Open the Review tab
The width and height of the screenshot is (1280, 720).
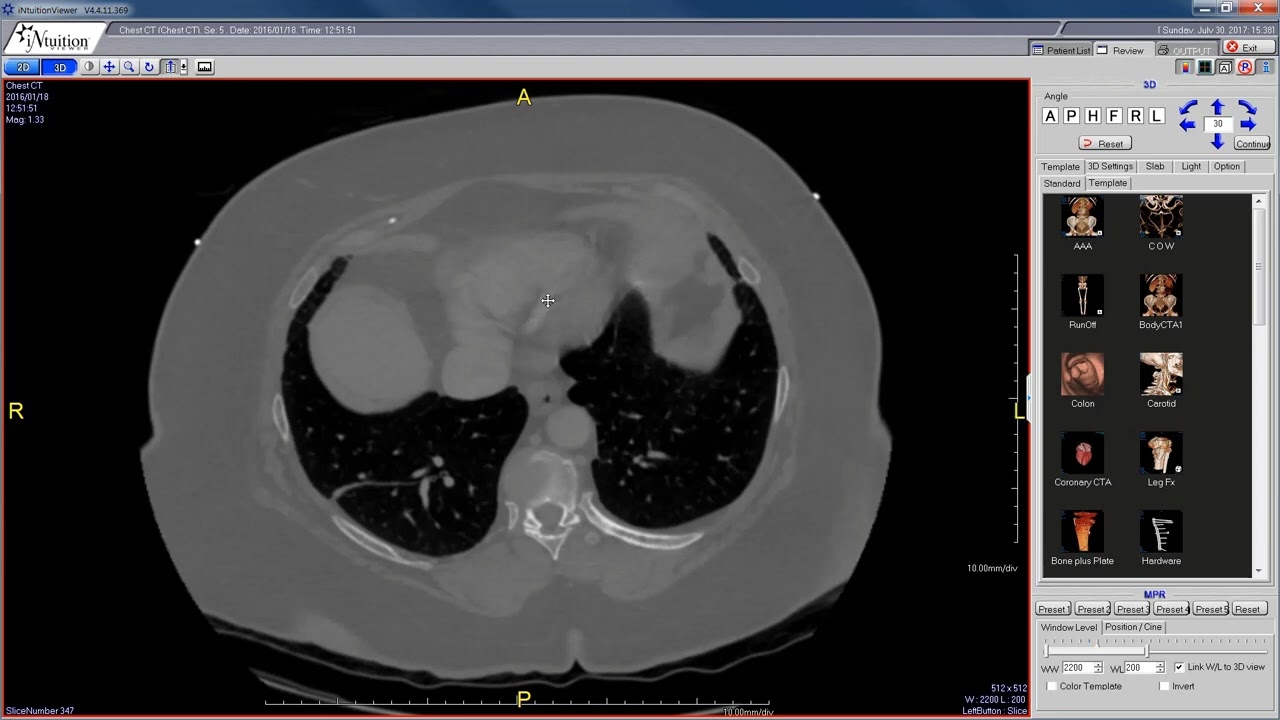[1122, 50]
